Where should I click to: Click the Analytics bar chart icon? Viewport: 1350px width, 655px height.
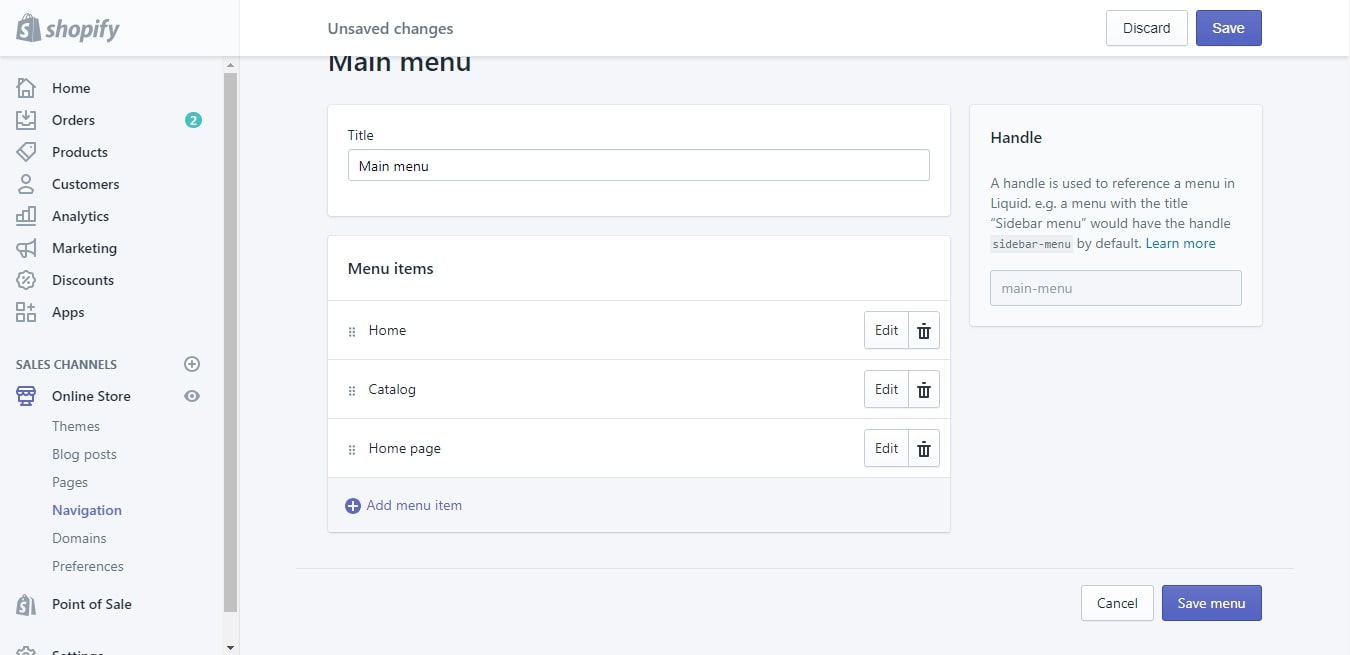[x=26, y=216]
